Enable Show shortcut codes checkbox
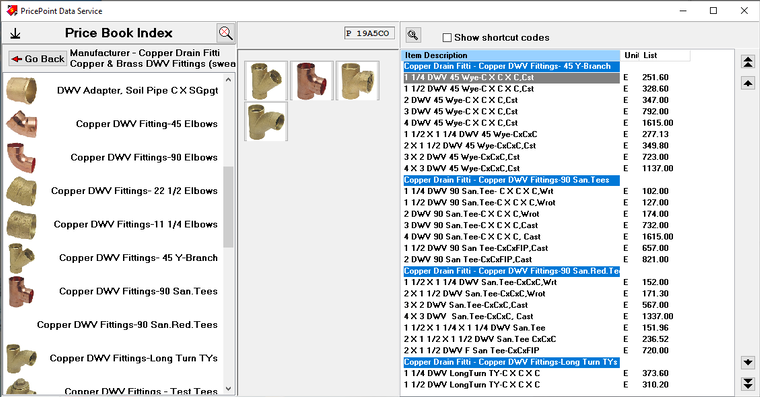 click(447, 37)
